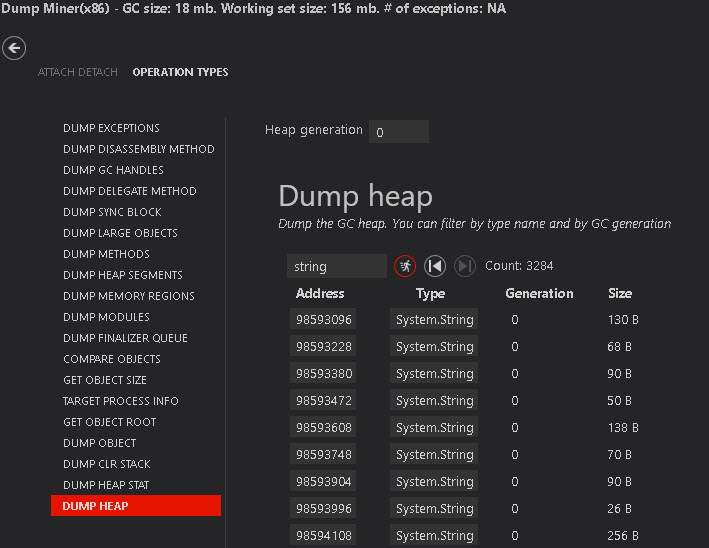
Task: Open Dump Sync Block operation
Action: tap(112, 212)
